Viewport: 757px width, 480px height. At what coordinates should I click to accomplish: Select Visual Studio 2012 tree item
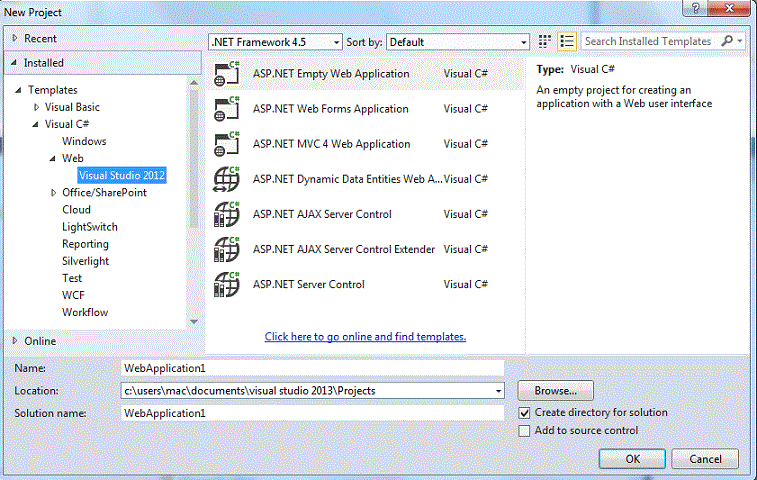pyautogui.click(x=122, y=175)
